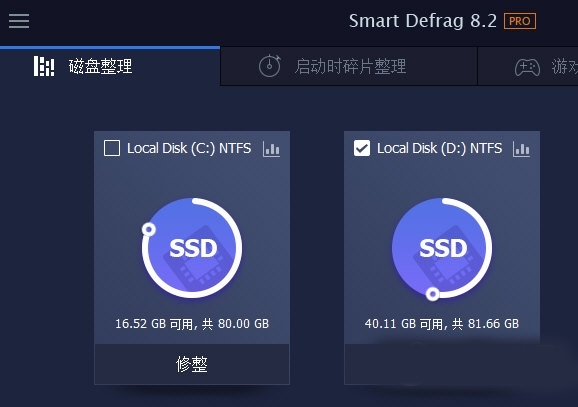Click the Local Disk (C:) NTFS label

point(189,148)
